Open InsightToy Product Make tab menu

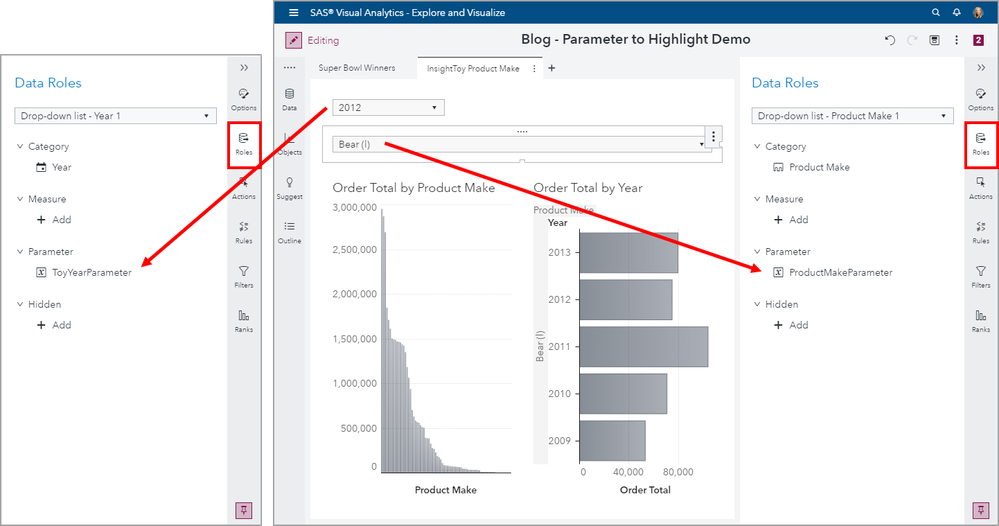(x=534, y=69)
